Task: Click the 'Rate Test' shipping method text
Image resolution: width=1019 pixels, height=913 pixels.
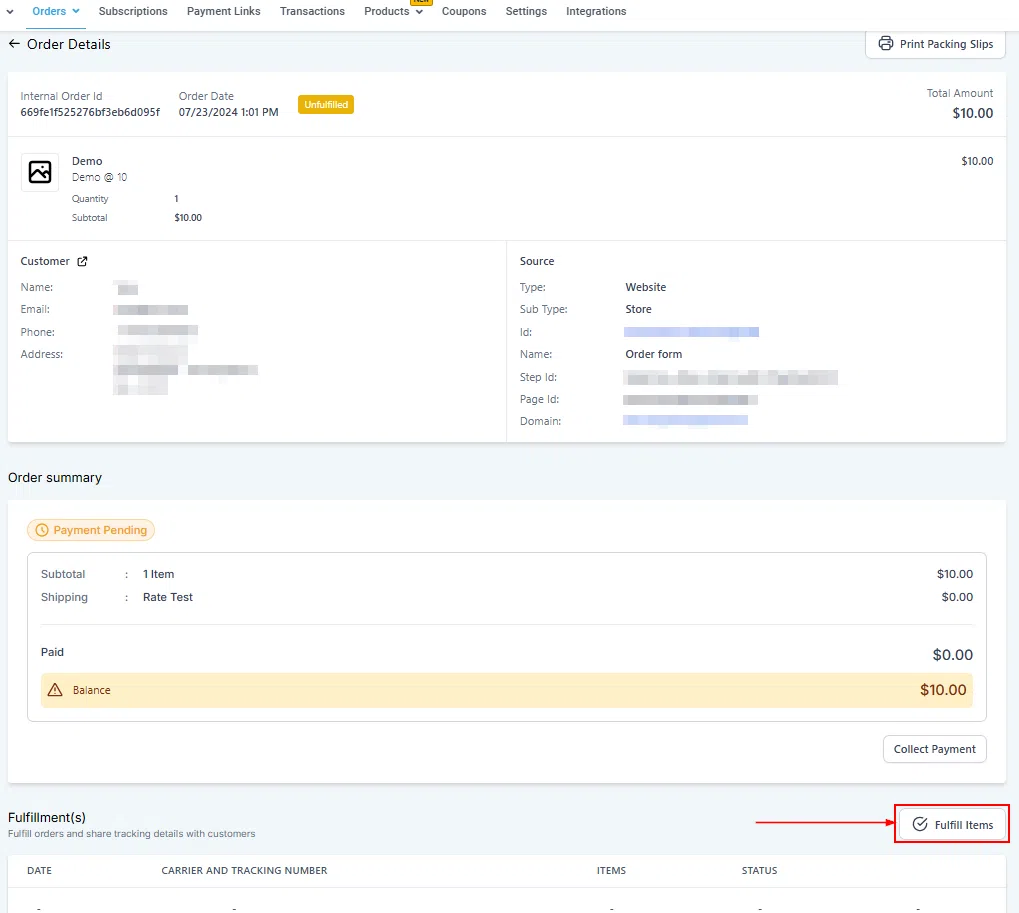Action: click(168, 597)
